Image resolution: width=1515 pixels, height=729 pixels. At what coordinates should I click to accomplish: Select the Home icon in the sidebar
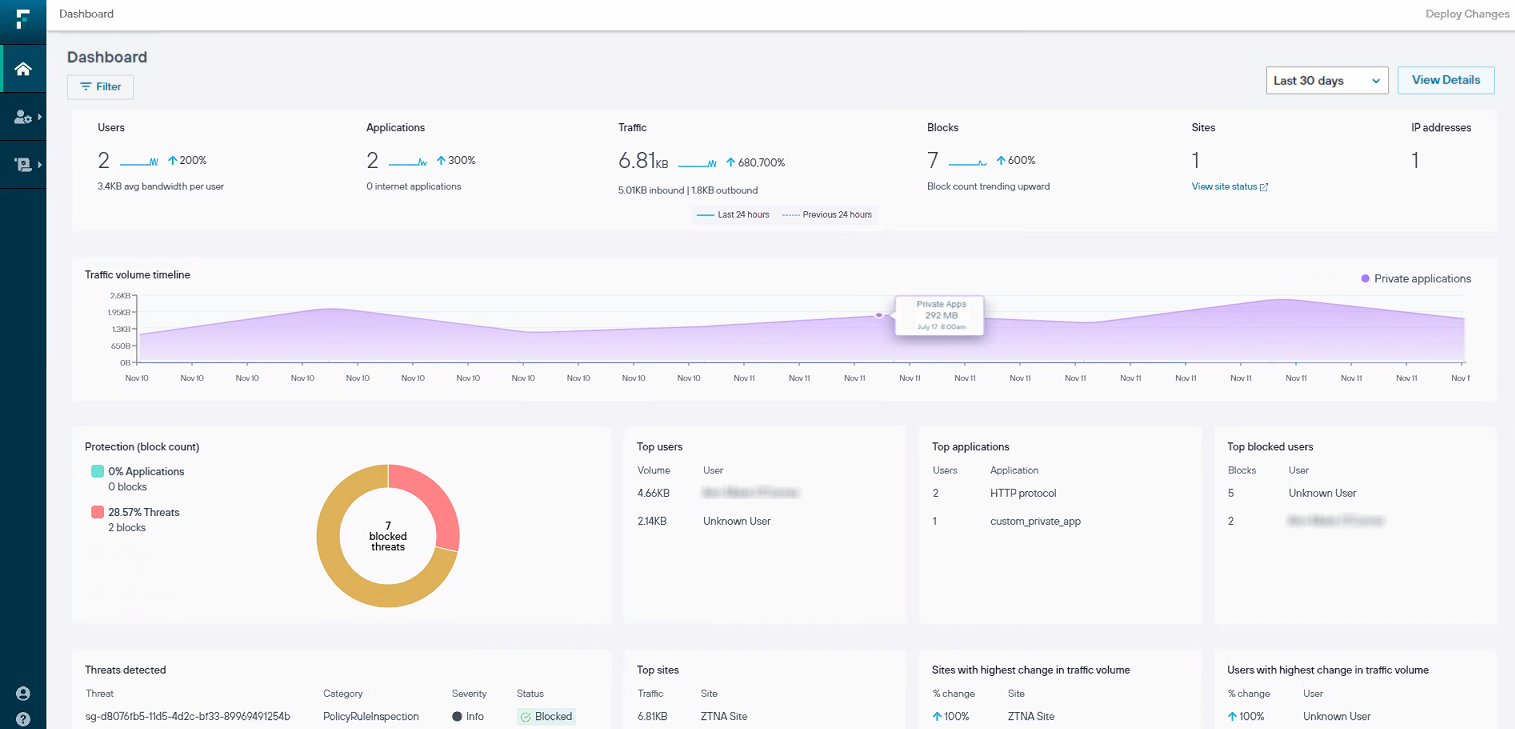[x=22, y=67]
